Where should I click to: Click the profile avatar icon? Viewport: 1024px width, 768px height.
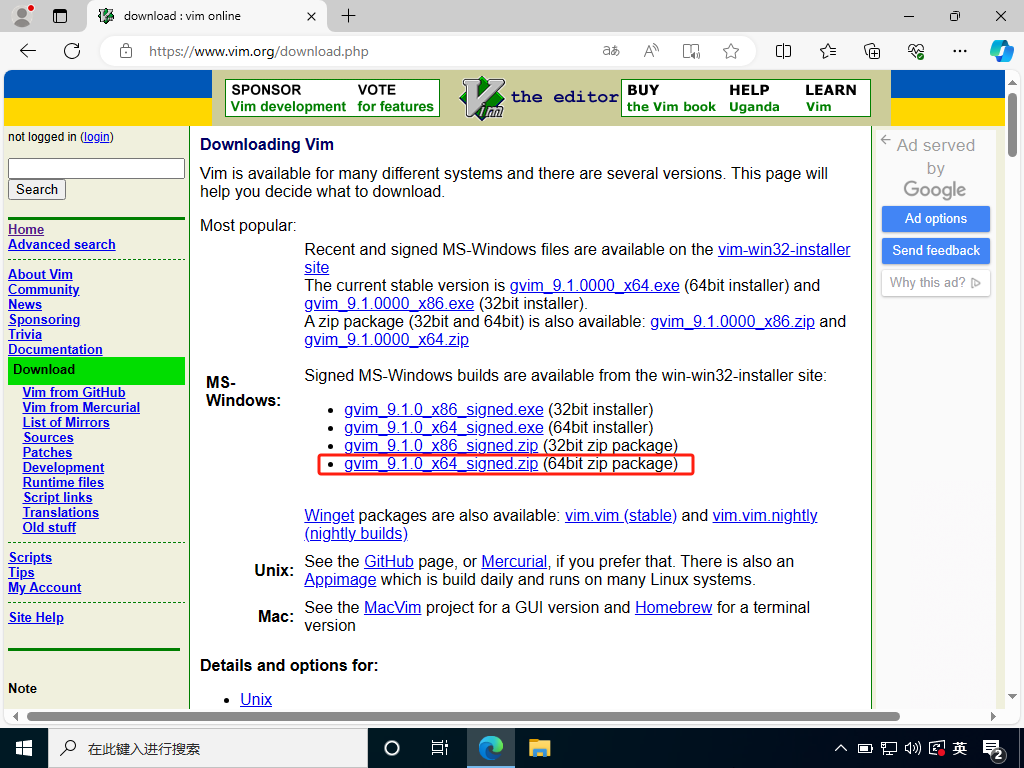click(x=23, y=16)
